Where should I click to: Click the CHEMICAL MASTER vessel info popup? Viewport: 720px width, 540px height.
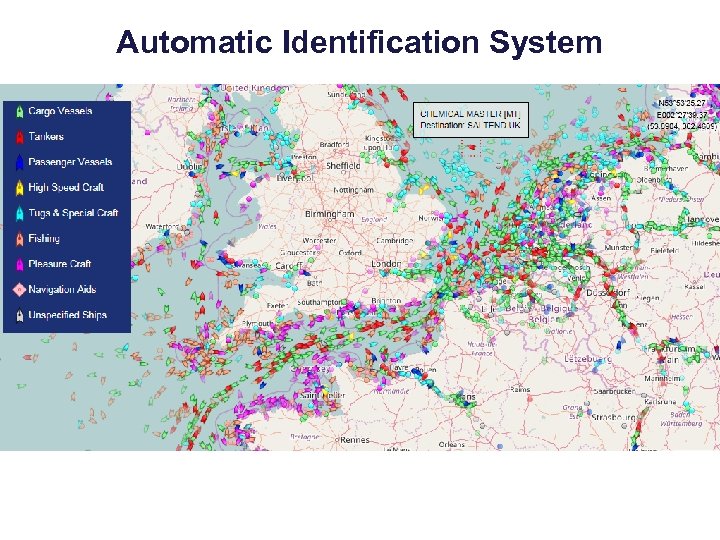pos(471,120)
